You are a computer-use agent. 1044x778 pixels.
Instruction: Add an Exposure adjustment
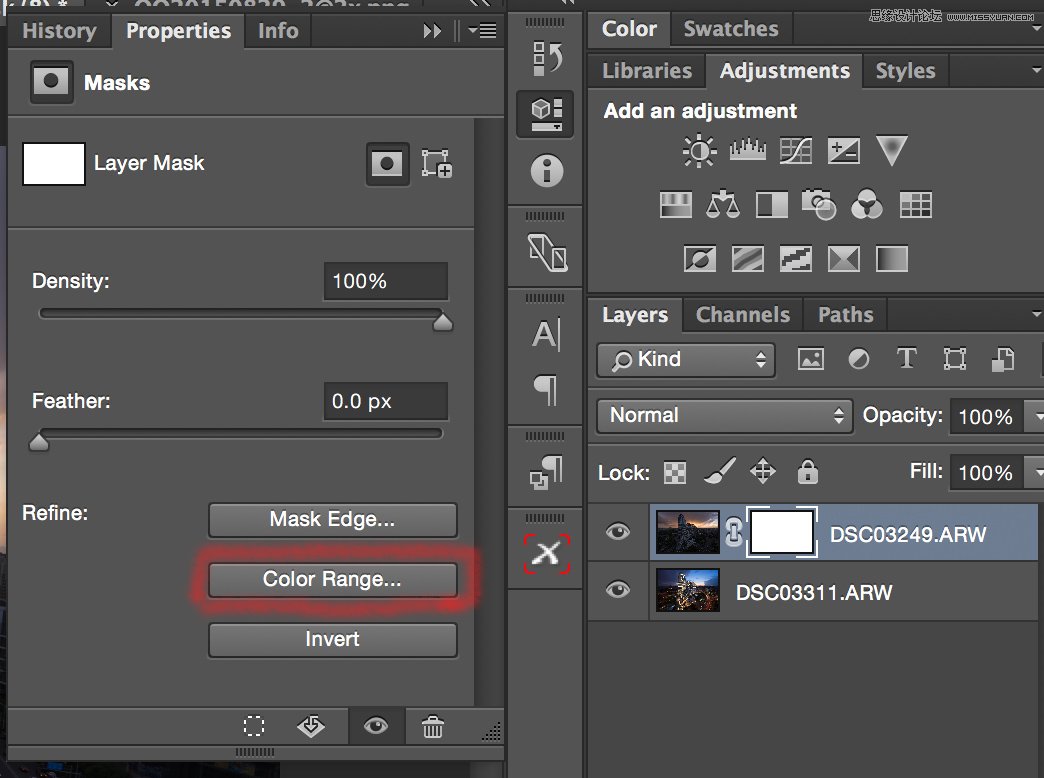[843, 151]
